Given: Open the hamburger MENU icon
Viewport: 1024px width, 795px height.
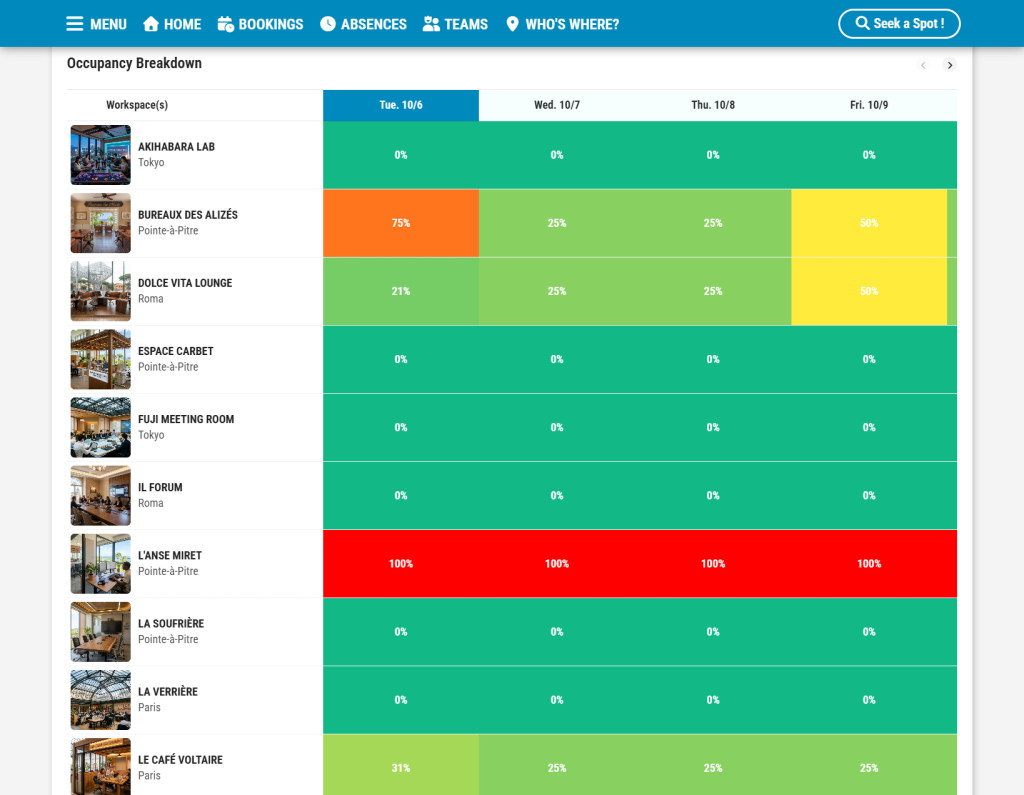Looking at the screenshot, I should (74, 24).
